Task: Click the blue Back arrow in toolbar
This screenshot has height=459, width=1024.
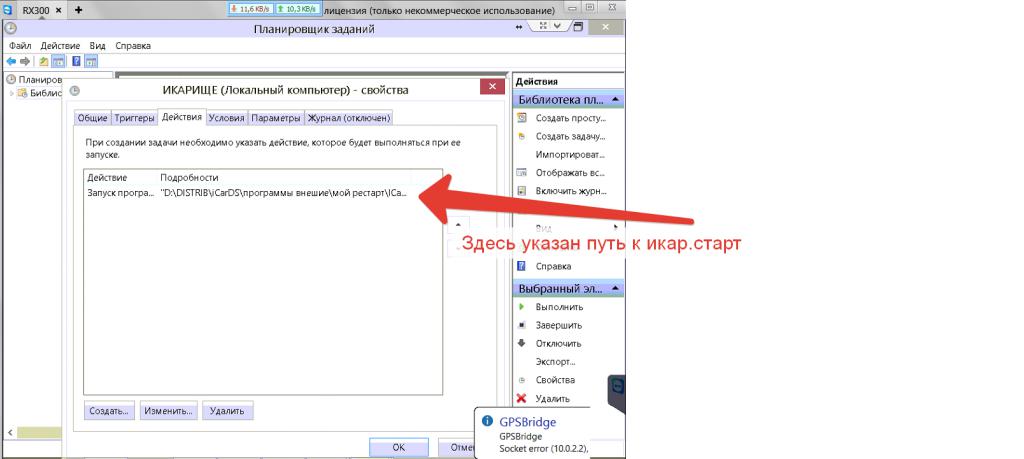Action: 11,61
